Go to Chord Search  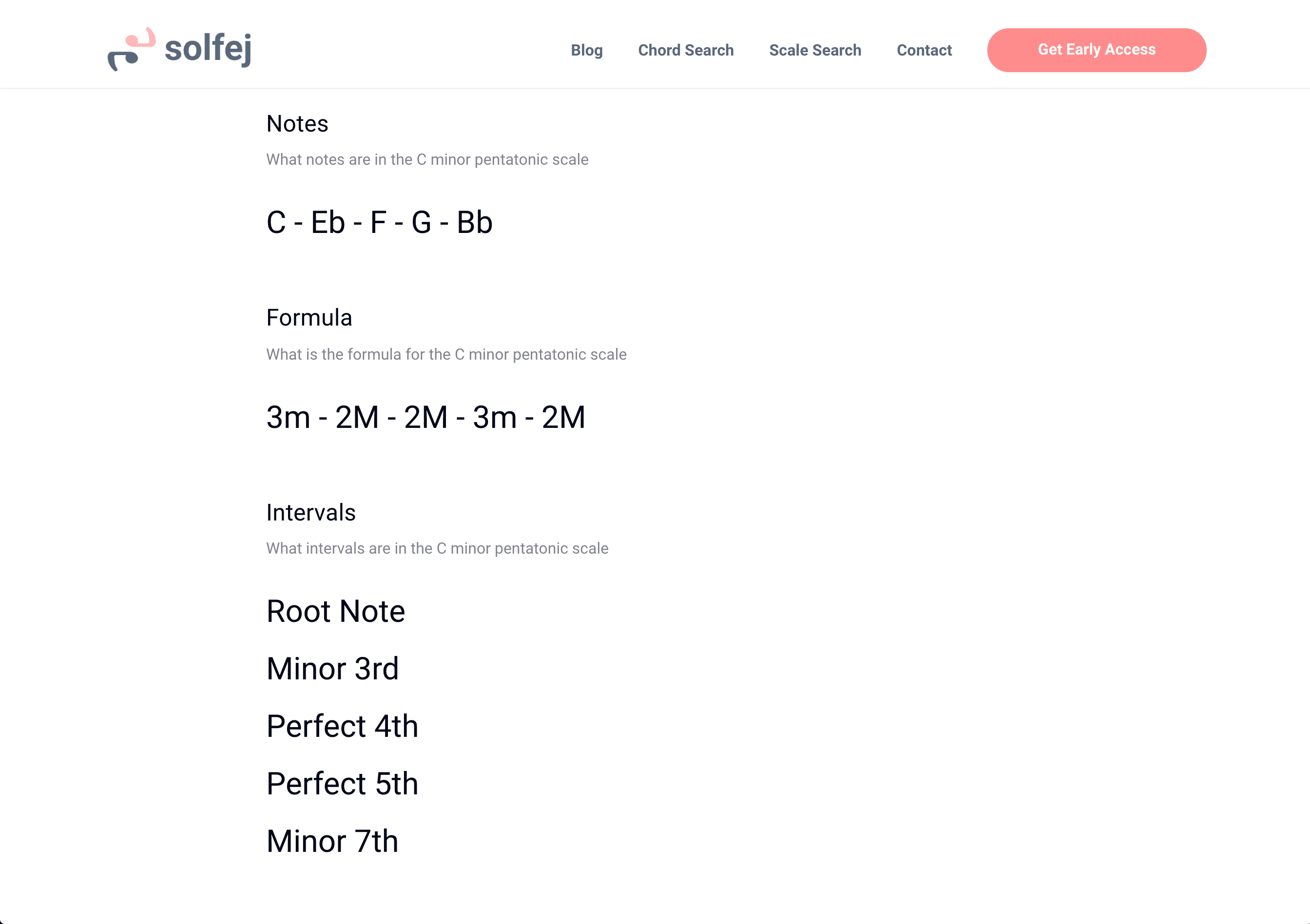(685, 50)
